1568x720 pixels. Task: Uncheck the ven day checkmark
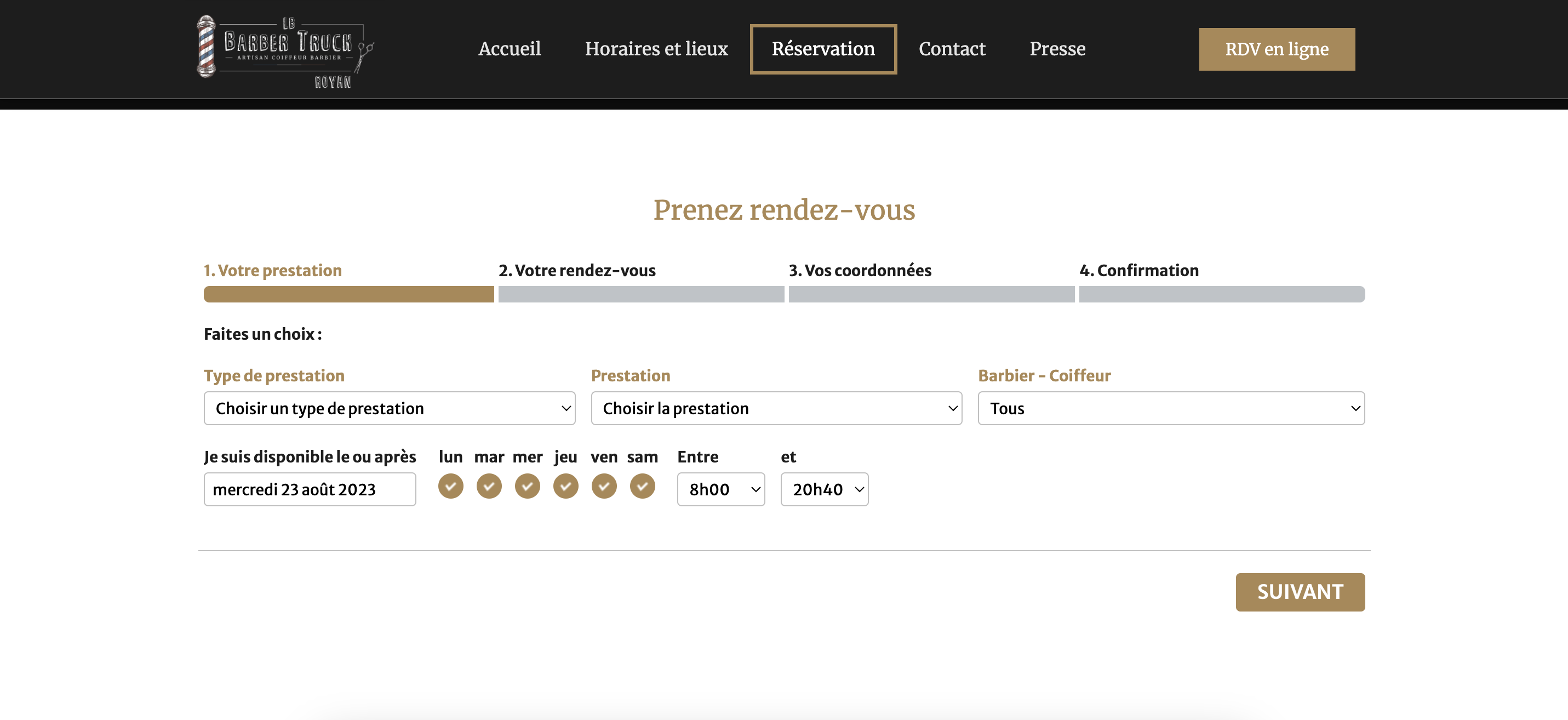click(604, 485)
